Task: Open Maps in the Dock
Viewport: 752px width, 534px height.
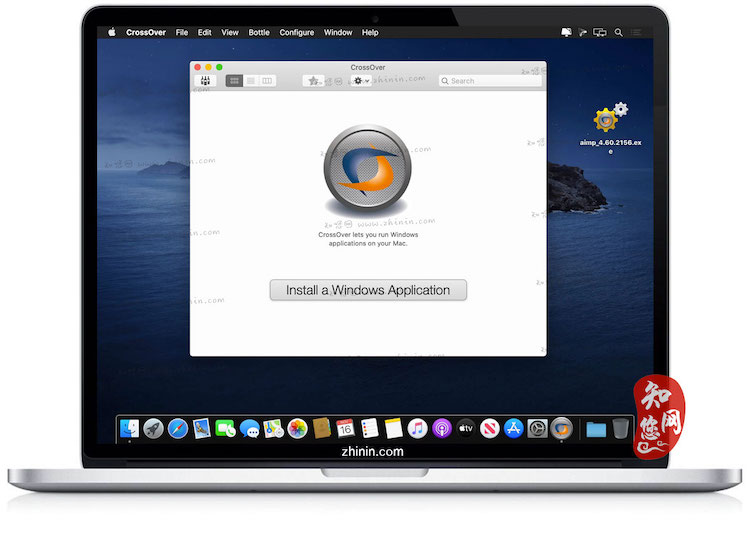Action: (x=273, y=428)
